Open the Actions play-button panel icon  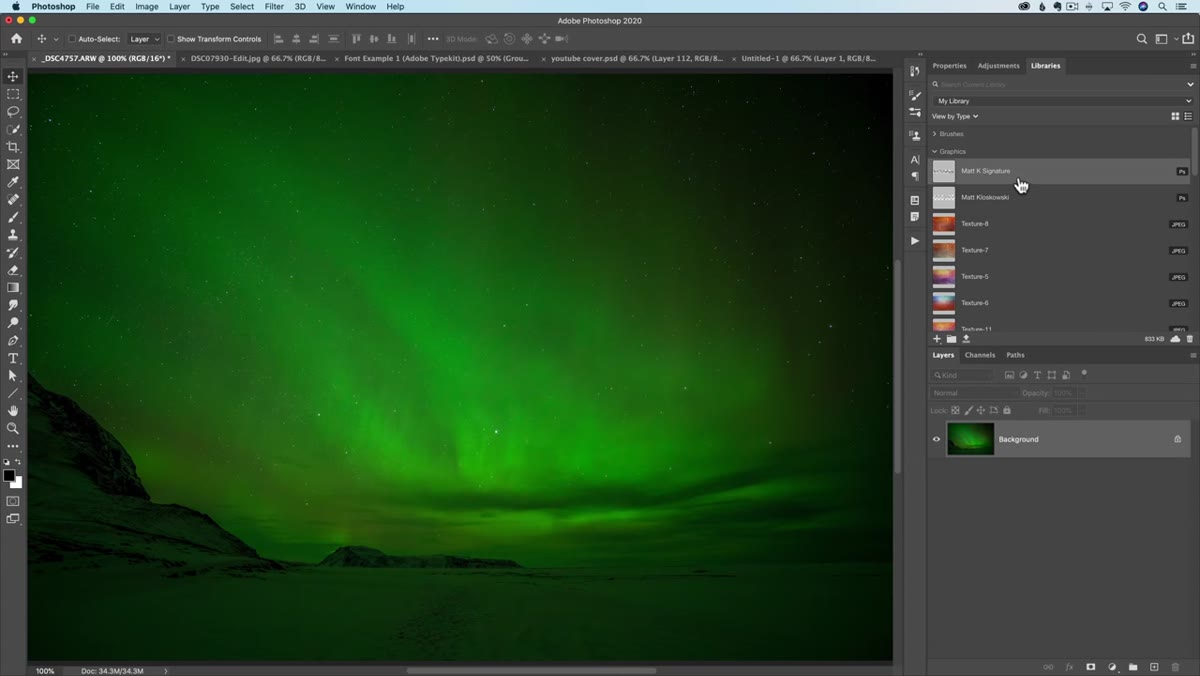[914, 241]
